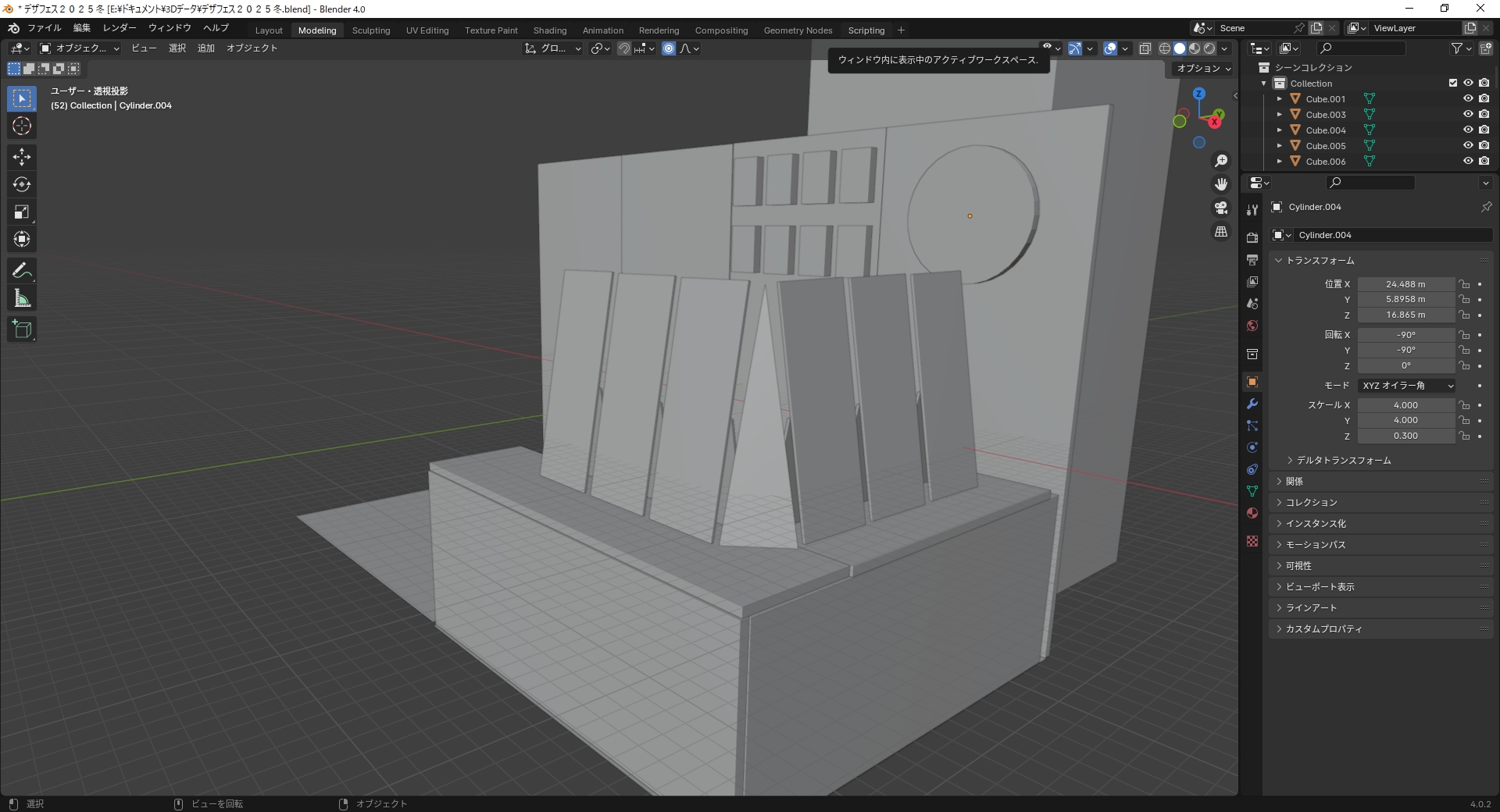Uncheck the Collection exclude checkbox
The image size is (1500, 812).
coord(1453,83)
